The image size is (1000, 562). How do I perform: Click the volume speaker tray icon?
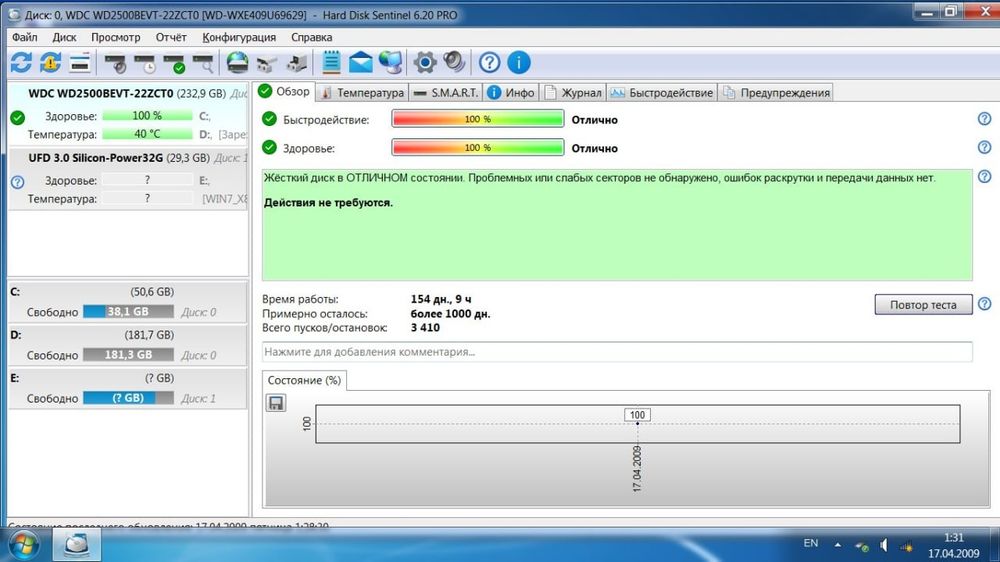coord(884,545)
